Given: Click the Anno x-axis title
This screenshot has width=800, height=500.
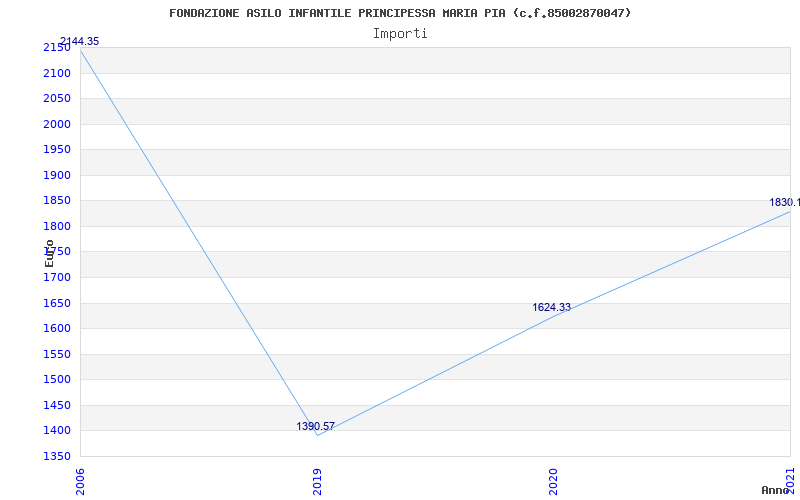Looking at the screenshot, I should (x=775, y=490).
